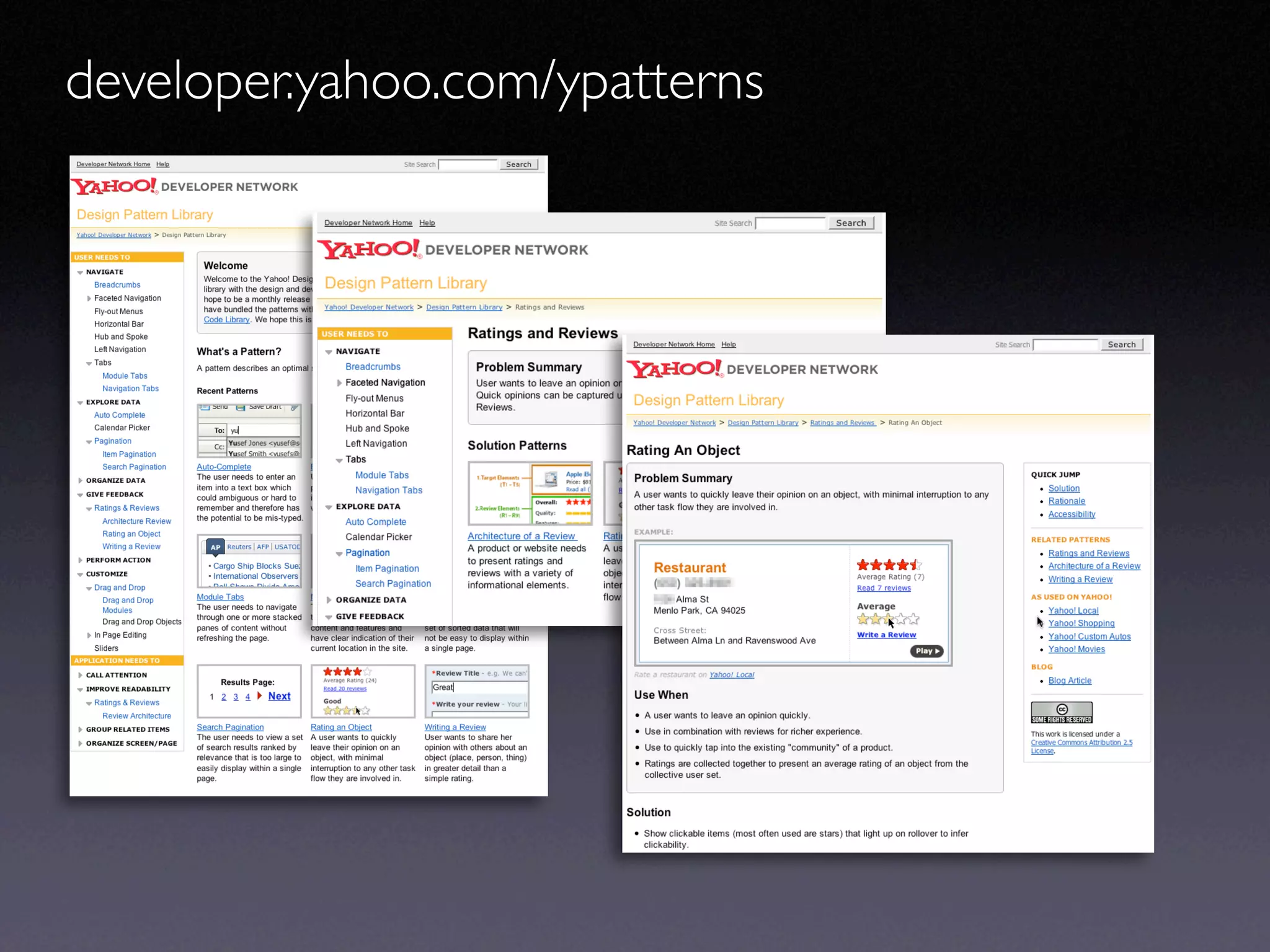Expand CALL ATTENTION in the back-left window sidebar

pos(80,675)
